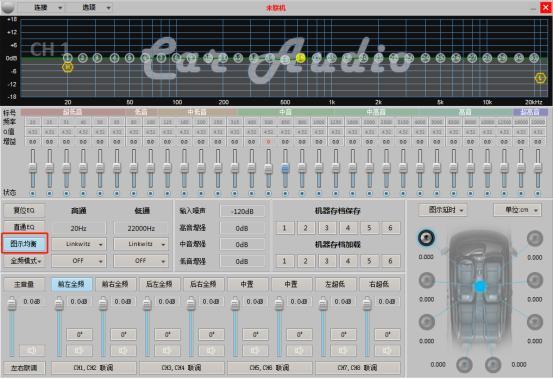This screenshot has width=553, height=379.
Task: Toggle the 状态 radio for the 4000Hz band
Action: pyautogui.click(x=420, y=193)
